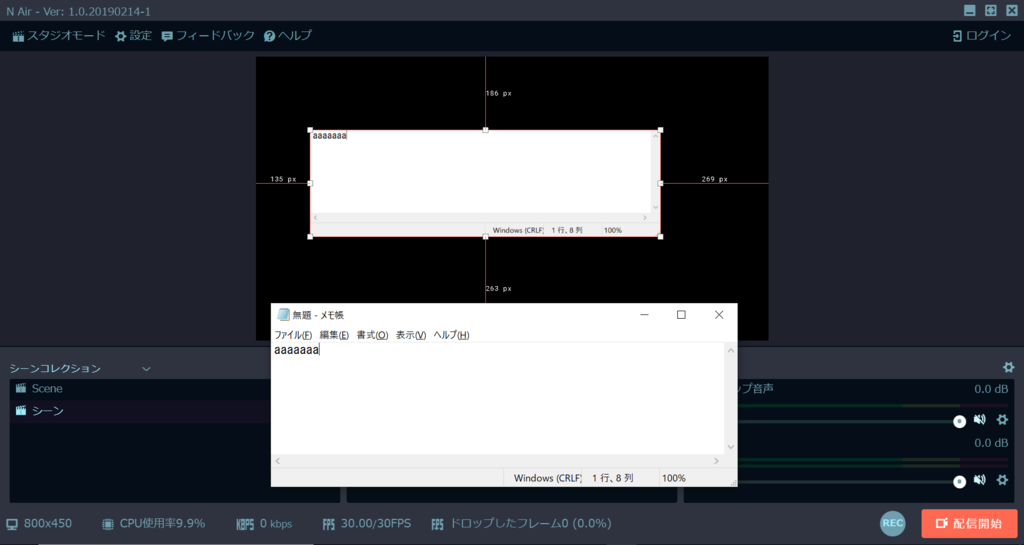
Task: Maximize the N Air window
Action: click(991, 10)
